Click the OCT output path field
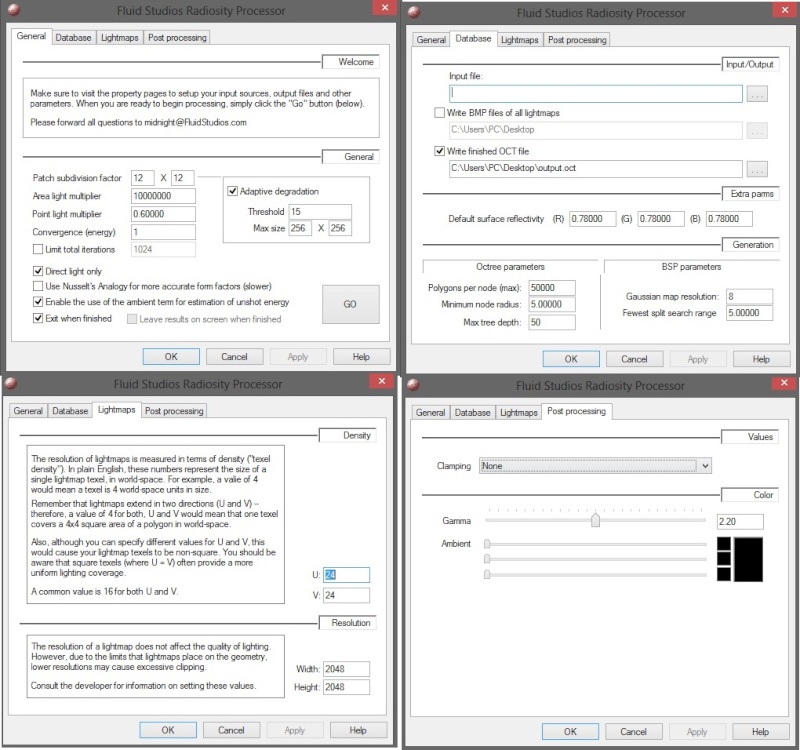 tap(596, 168)
